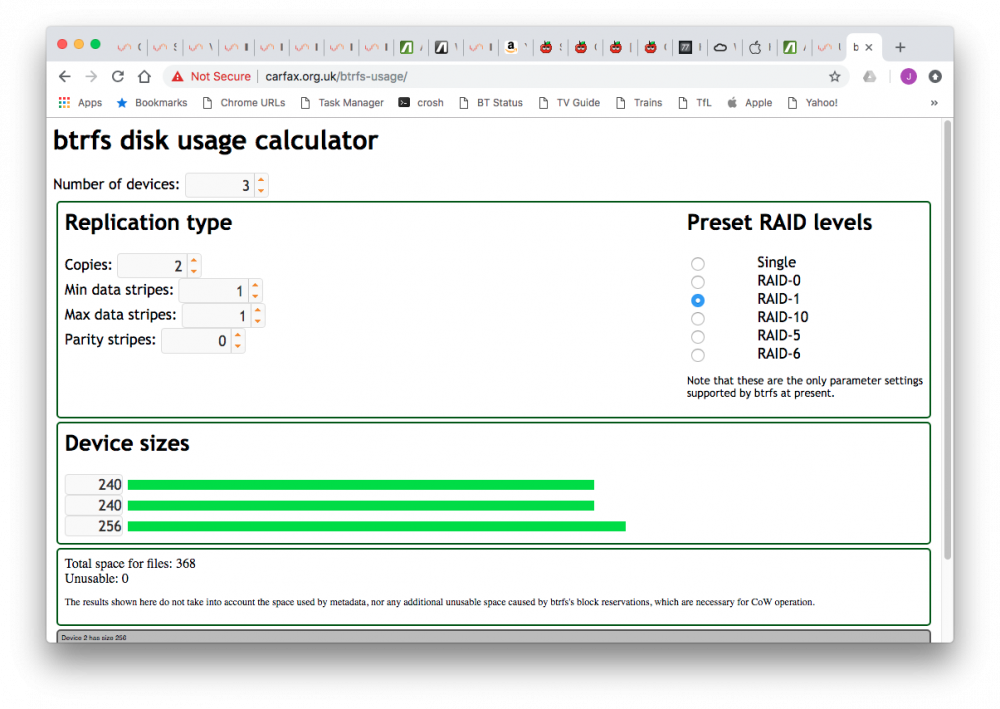The image size is (1000, 709).
Task: Open the purple profile avatar menu
Action: coord(908,77)
